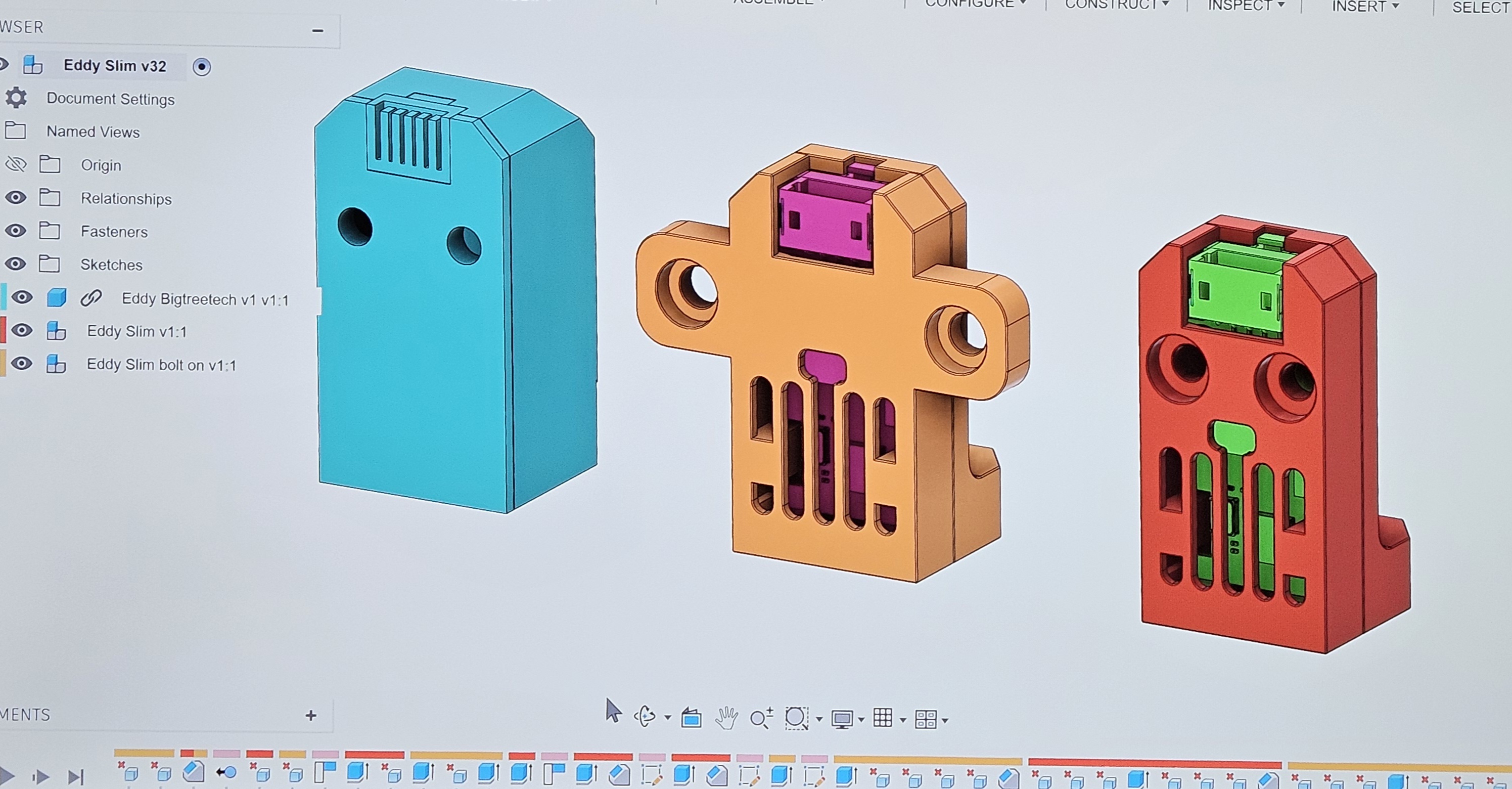1512x789 pixels.
Task: Select the Orbit tool in navigation bar
Action: 645,716
